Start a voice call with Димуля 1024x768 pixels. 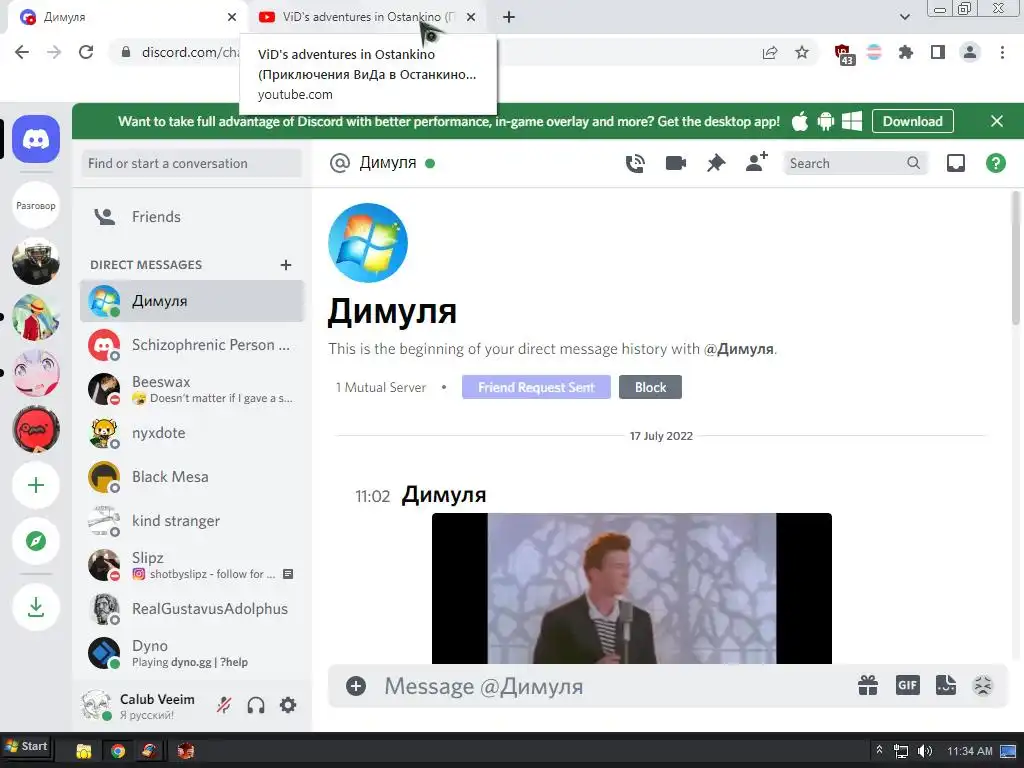635,163
